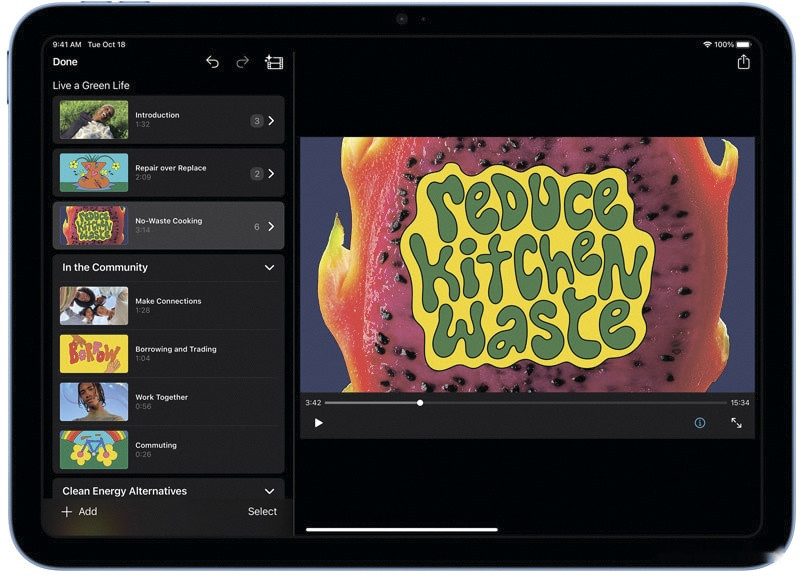Collapse the In the Community section
This screenshot has height=576, width=800.
(269, 268)
